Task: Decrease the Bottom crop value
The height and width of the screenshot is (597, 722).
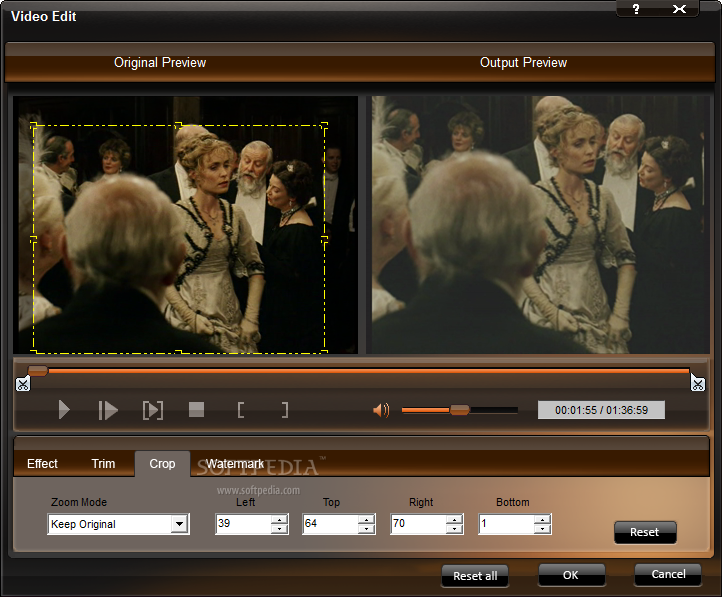Action: click(x=542, y=529)
